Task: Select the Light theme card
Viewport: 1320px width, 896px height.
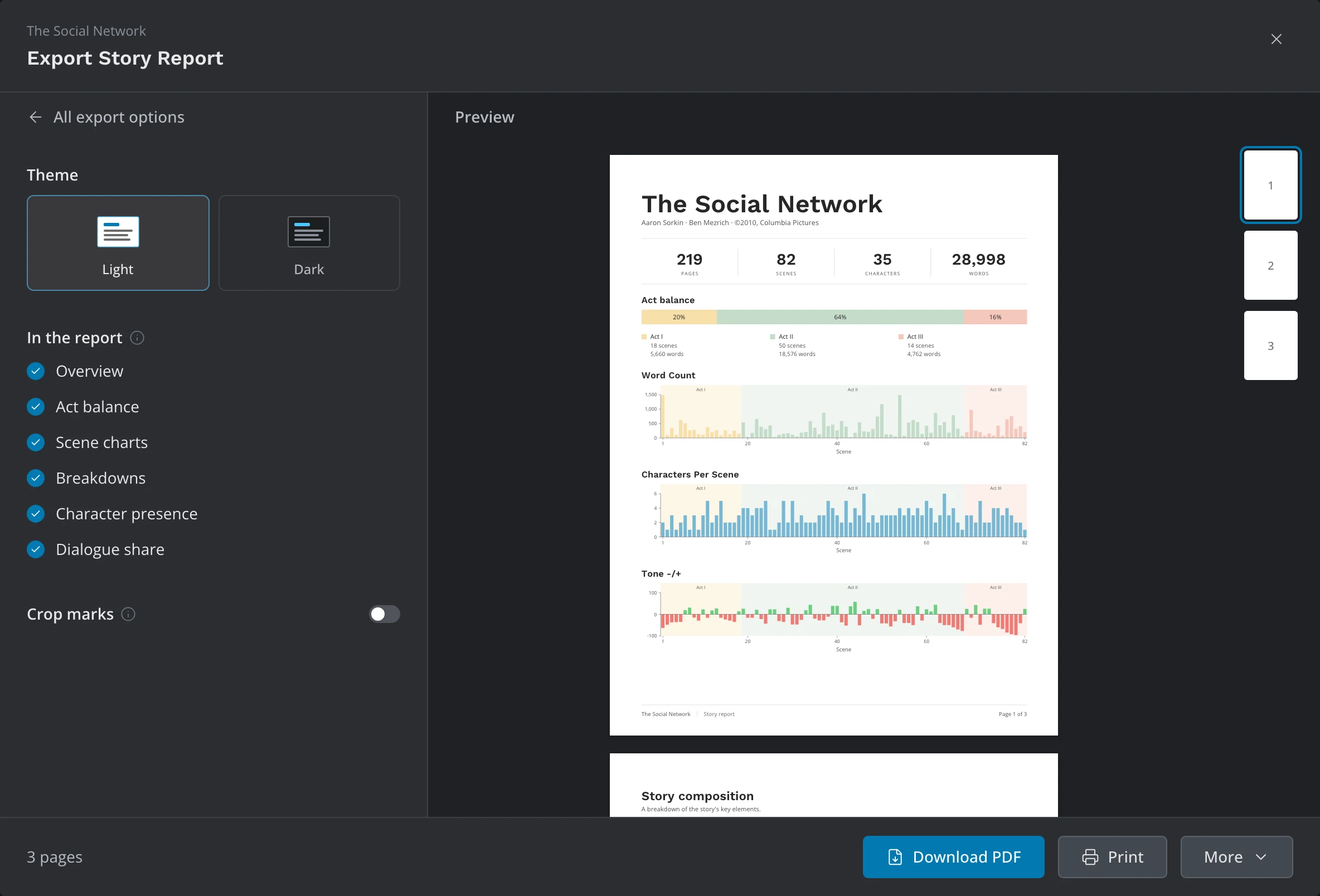Action: (118, 243)
